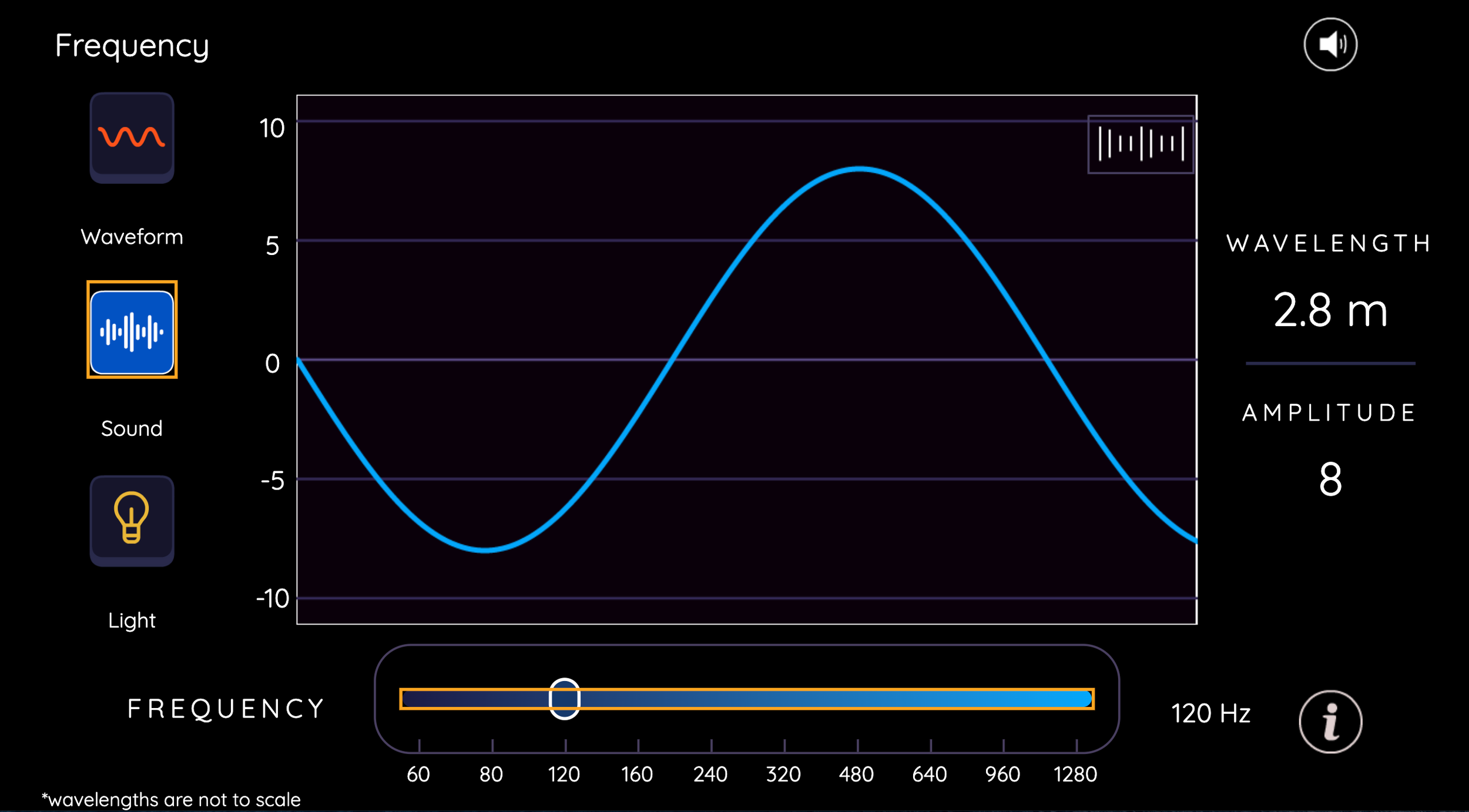1469x812 pixels.
Task: Set frequency slider to 60 tick
Action: click(419, 699)
